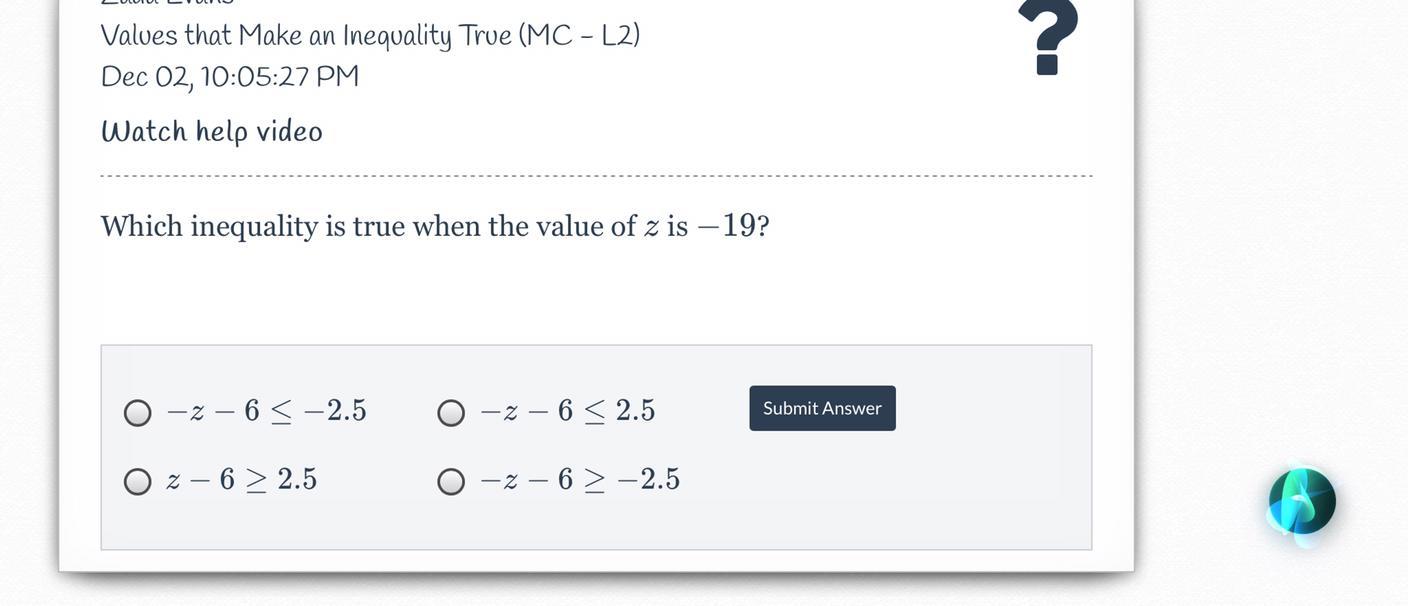Click the timestamp Dec 02, 10:05:27 PM
This screenshot has width=1408, height=606.
tap(230, 77)
